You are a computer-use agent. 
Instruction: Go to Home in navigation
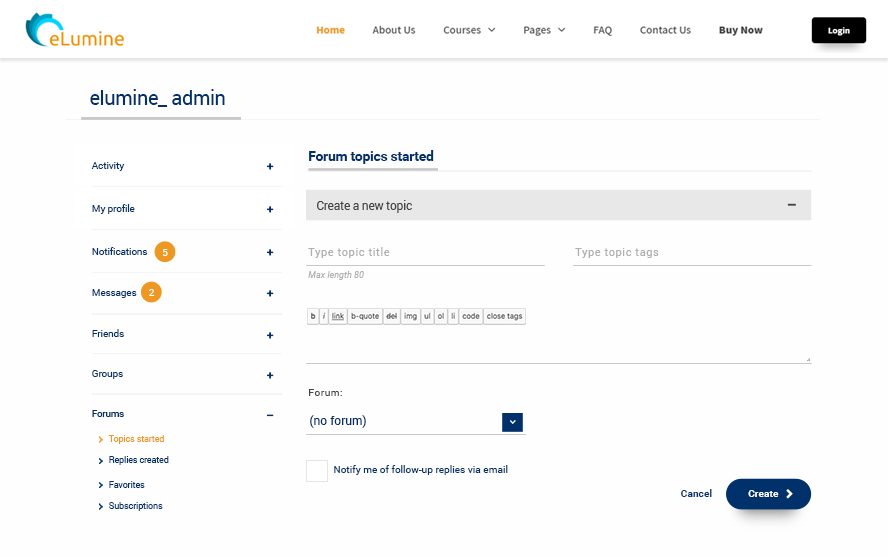point(330,30)
